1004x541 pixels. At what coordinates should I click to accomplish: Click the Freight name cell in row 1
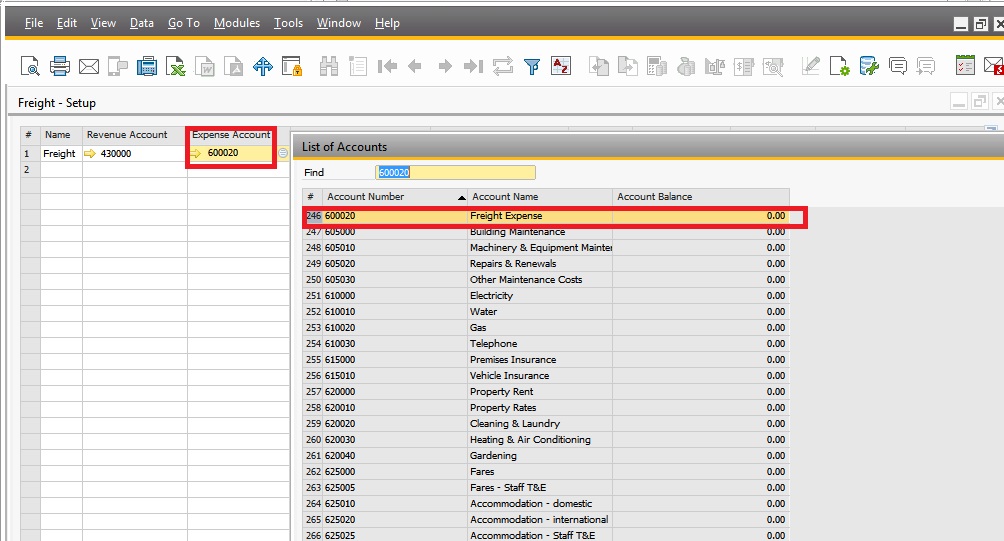(x=61, y=154)
